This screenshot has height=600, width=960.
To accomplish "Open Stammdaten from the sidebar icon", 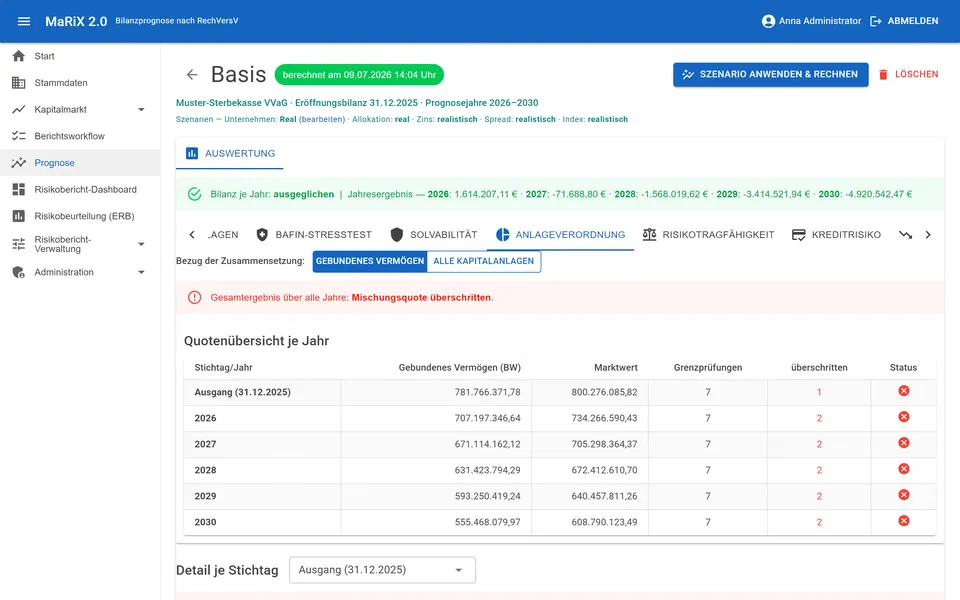I will click(19, 83).
